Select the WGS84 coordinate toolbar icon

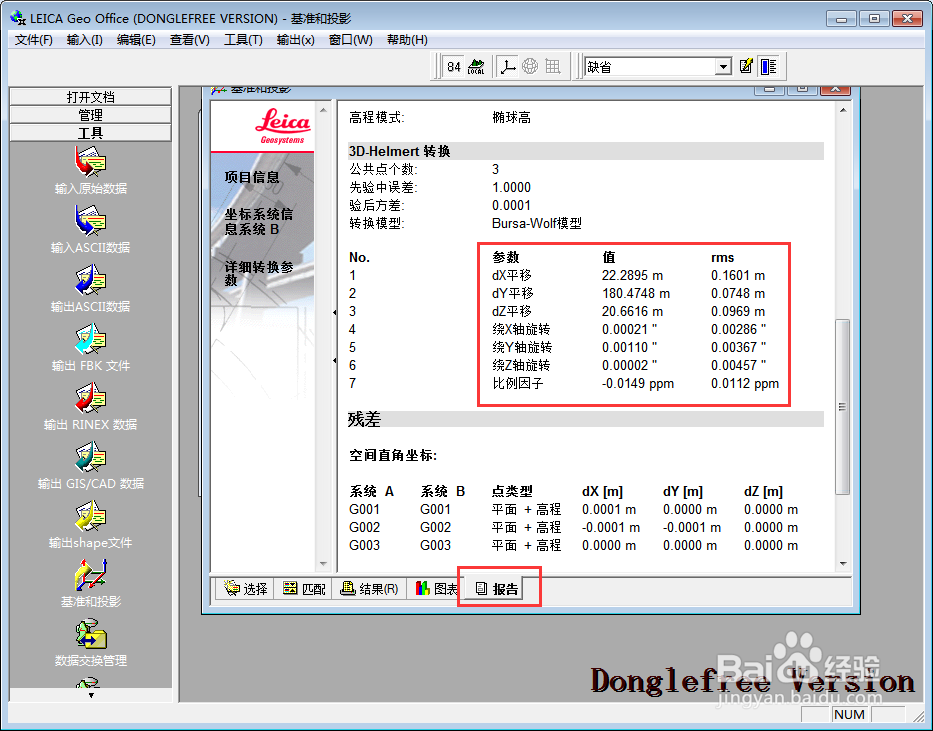(454, 67)
